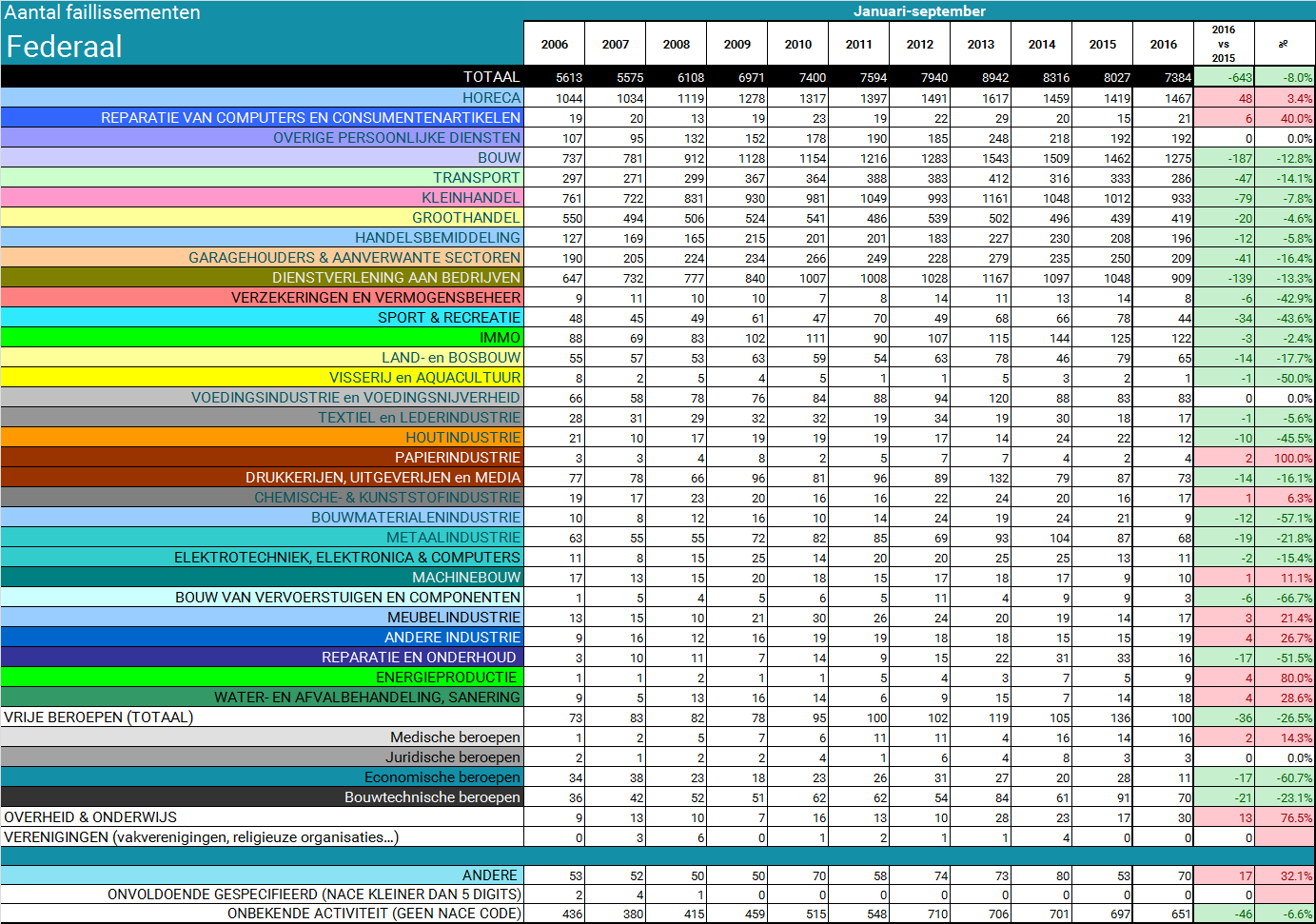
Task: Click the KLEINHANDEL row label
Action: coord(471,197)
